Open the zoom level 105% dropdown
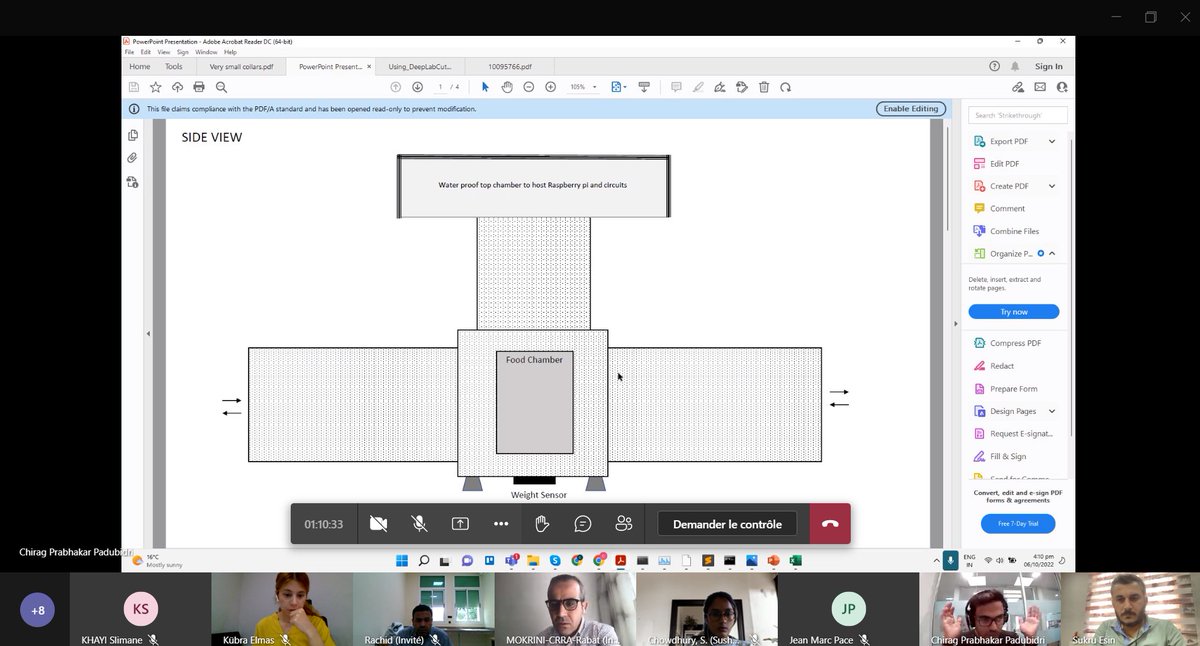The height and width of the screenshot is (646, 1200). tap(583, 87)
